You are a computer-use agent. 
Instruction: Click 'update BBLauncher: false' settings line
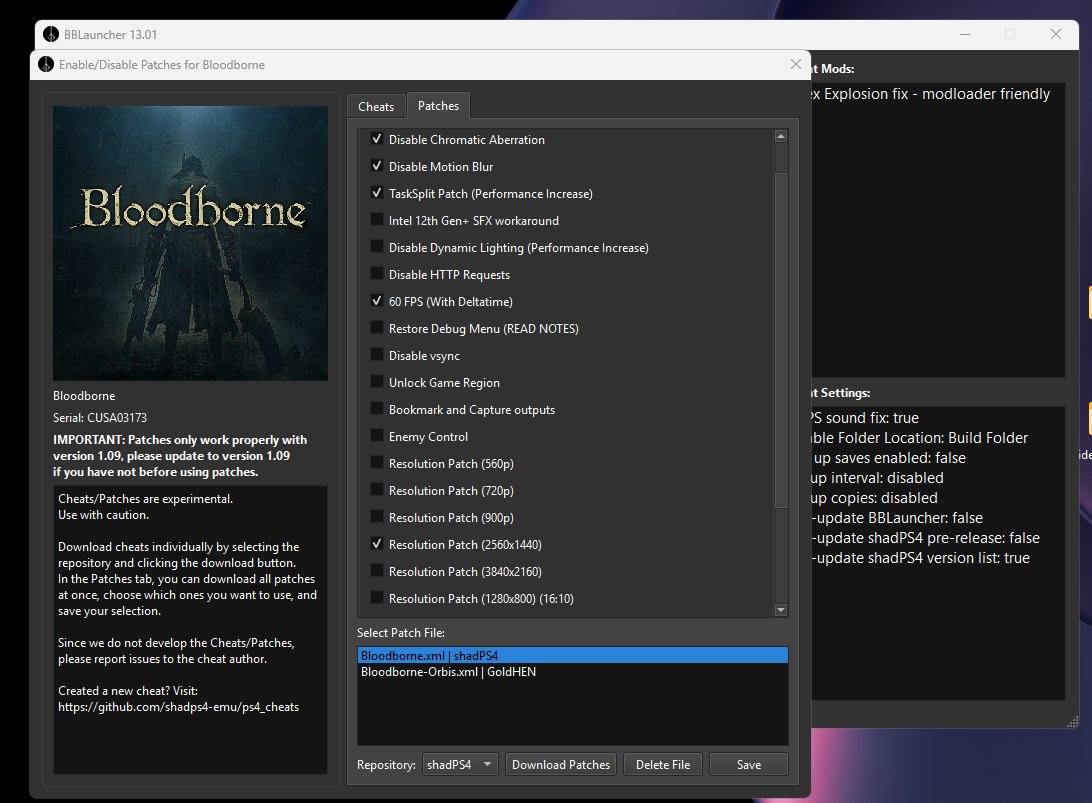[898, 517]
